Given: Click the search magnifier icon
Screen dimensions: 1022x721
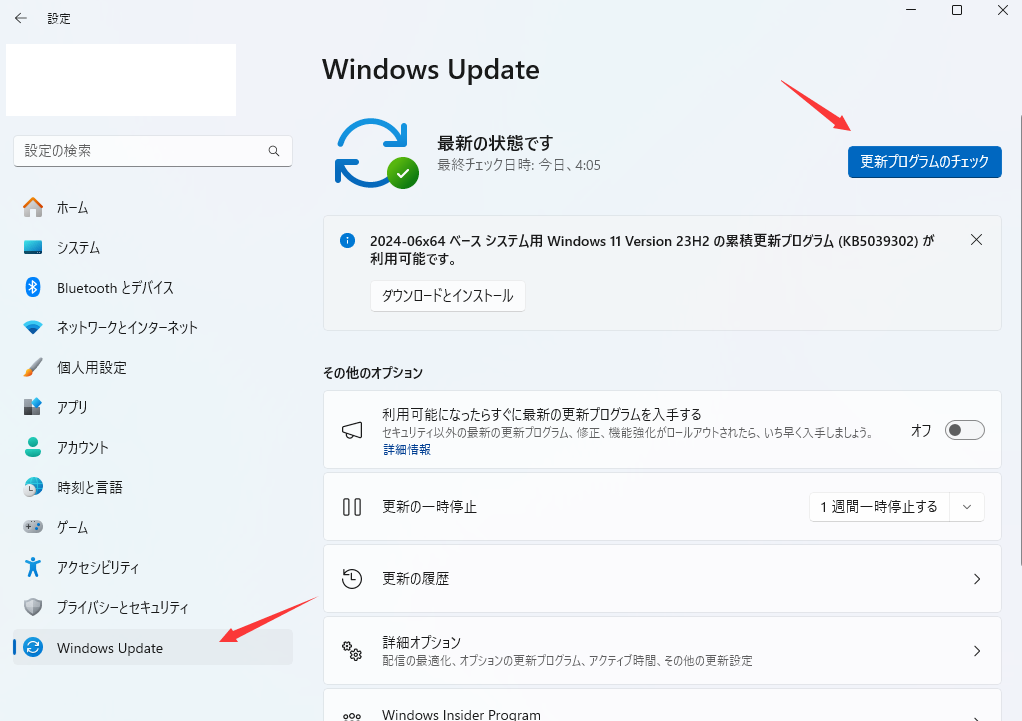Looking at the screenshot, I should (274, 151).
